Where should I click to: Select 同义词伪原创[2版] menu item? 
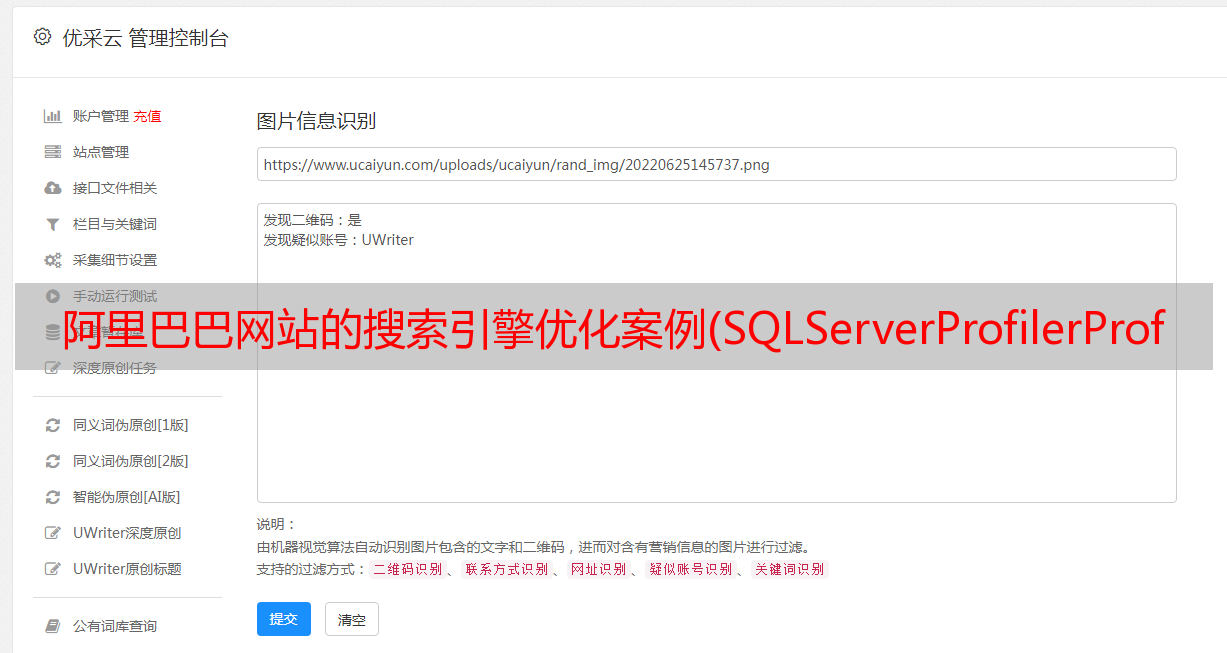coord(130,461)
